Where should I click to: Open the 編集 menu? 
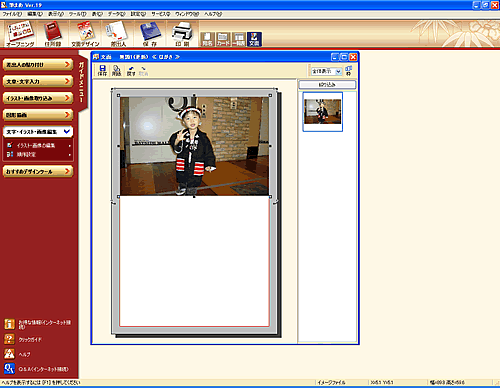tap(35, 14)
